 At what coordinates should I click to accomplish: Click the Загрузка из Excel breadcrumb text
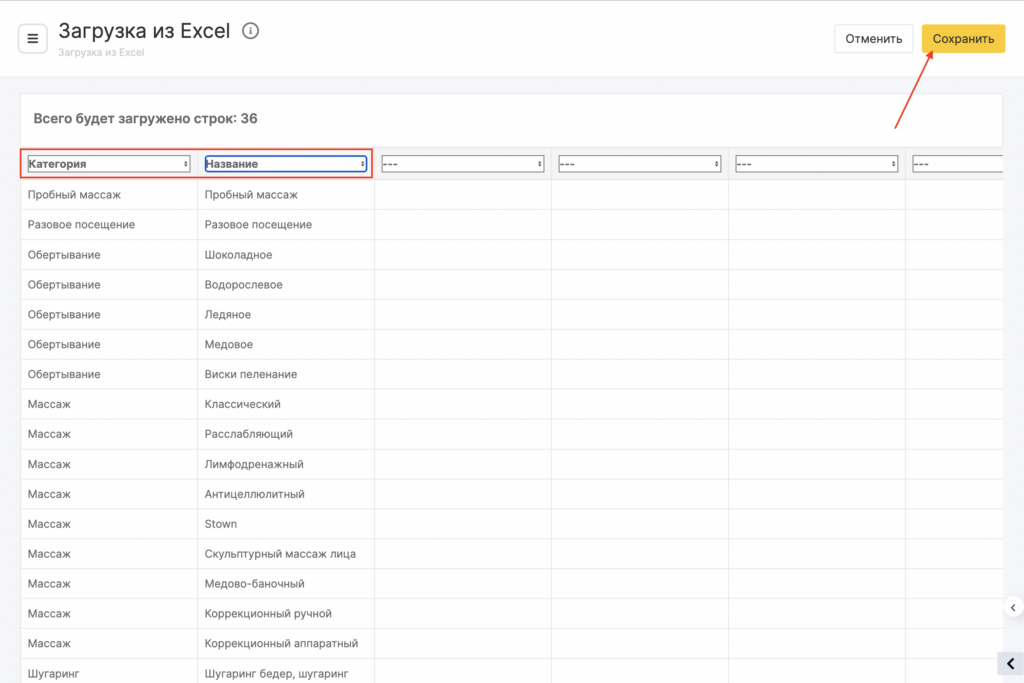(x=101, y=52)
